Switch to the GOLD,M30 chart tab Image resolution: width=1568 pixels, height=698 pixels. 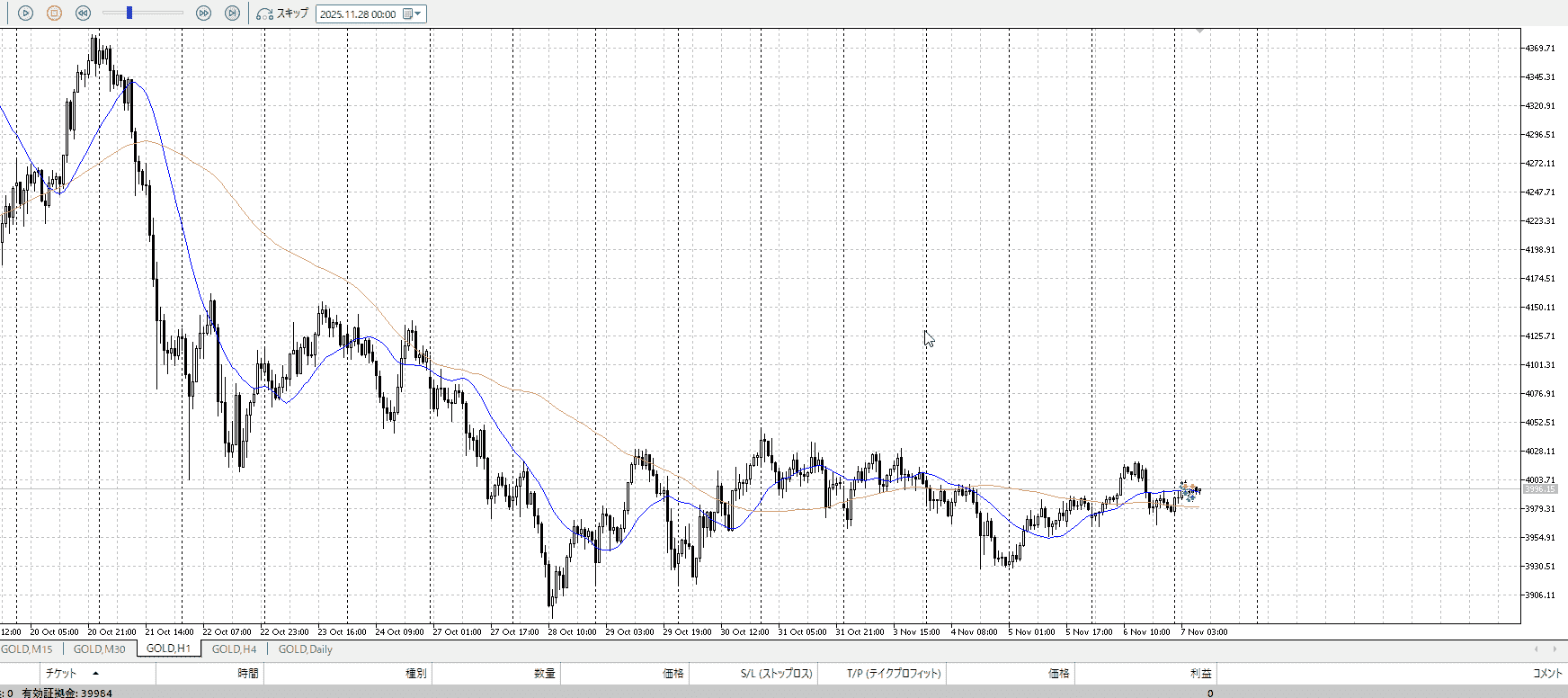(x=99, y=649)
